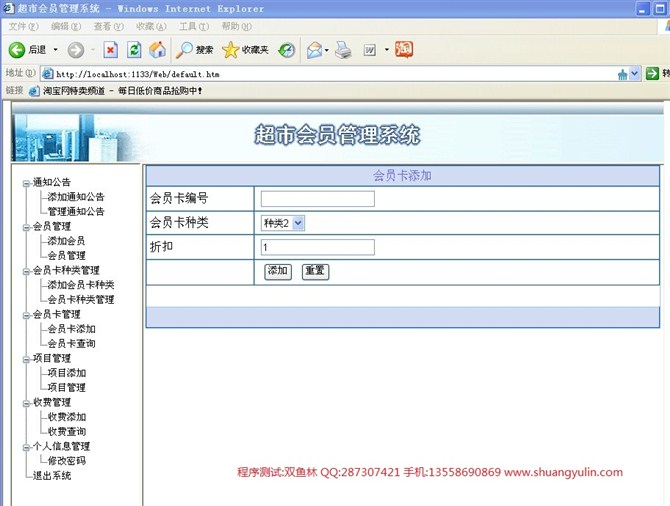Refresh the page with green arrows icon
The image size is (670, 506).
[134, 50]
